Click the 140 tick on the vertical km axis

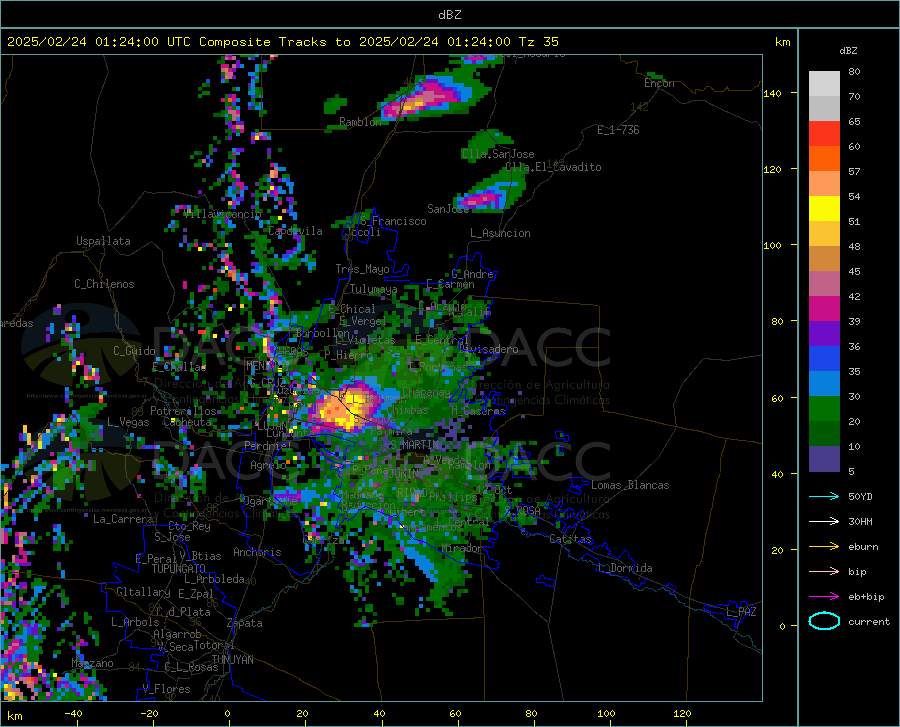(x=772, y=93)
